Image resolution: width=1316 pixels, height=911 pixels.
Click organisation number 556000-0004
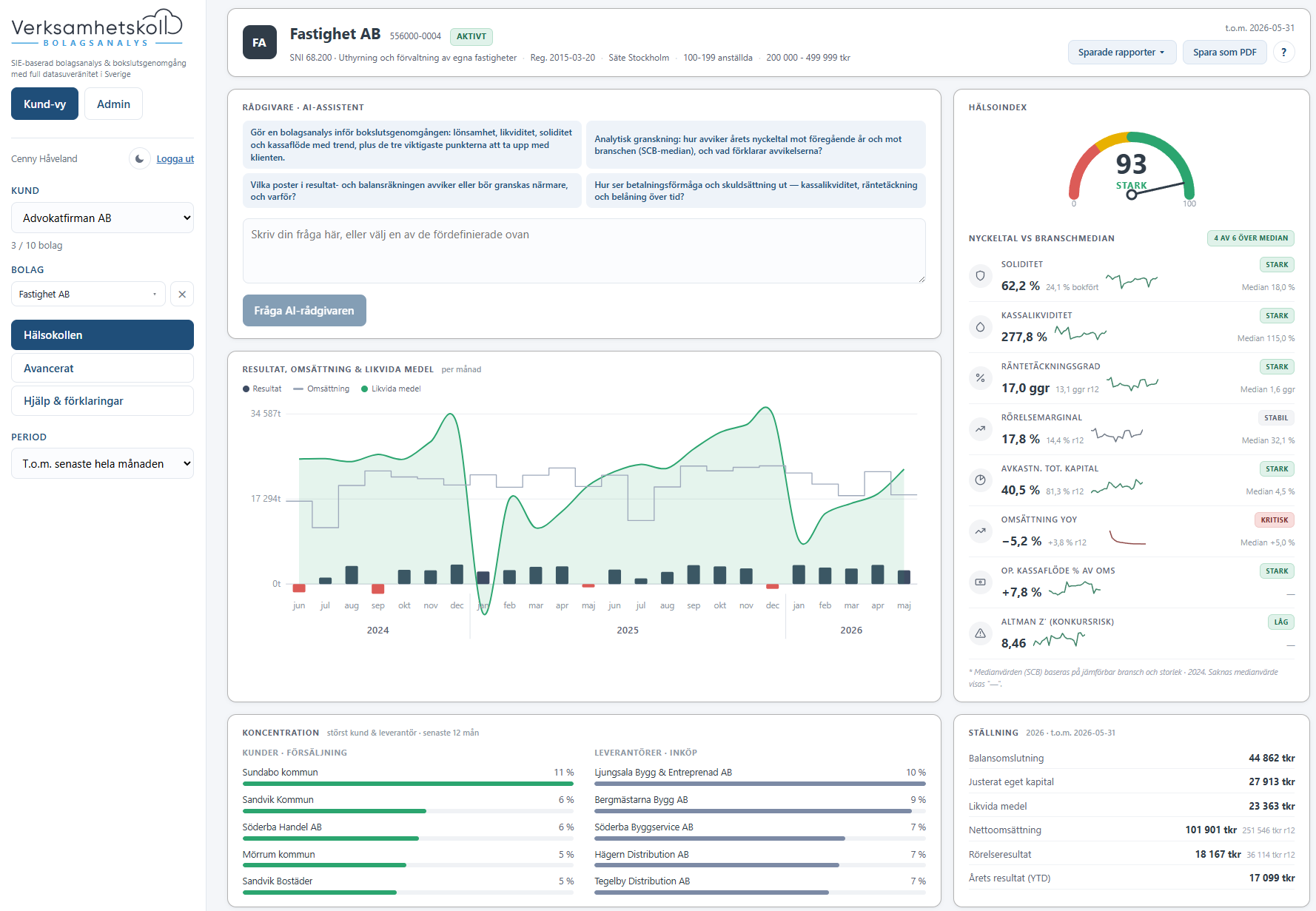coord(415,36)
